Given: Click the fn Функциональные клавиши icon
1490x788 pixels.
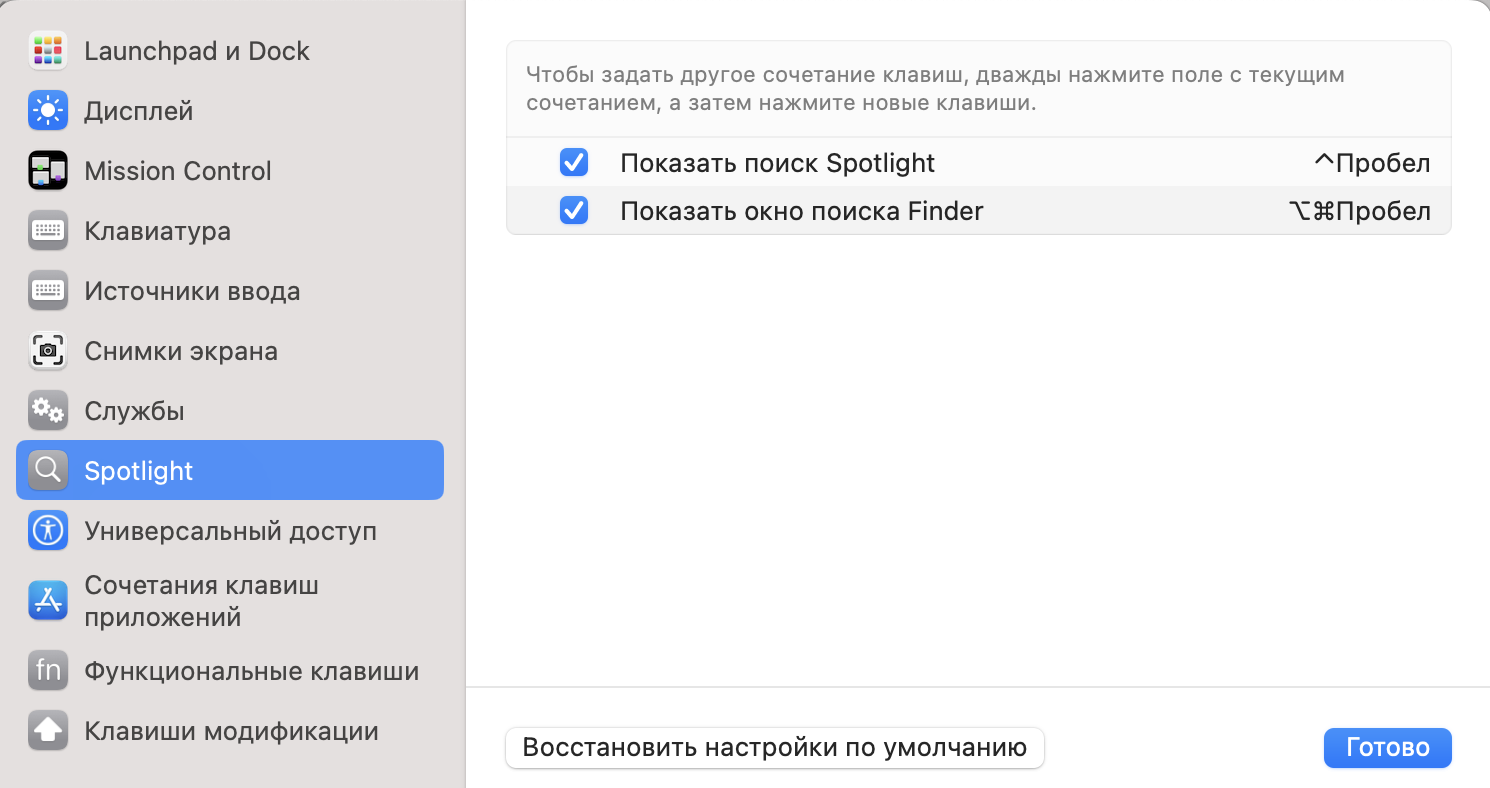Looking at the screenshot, I should [x=48, y=671].
